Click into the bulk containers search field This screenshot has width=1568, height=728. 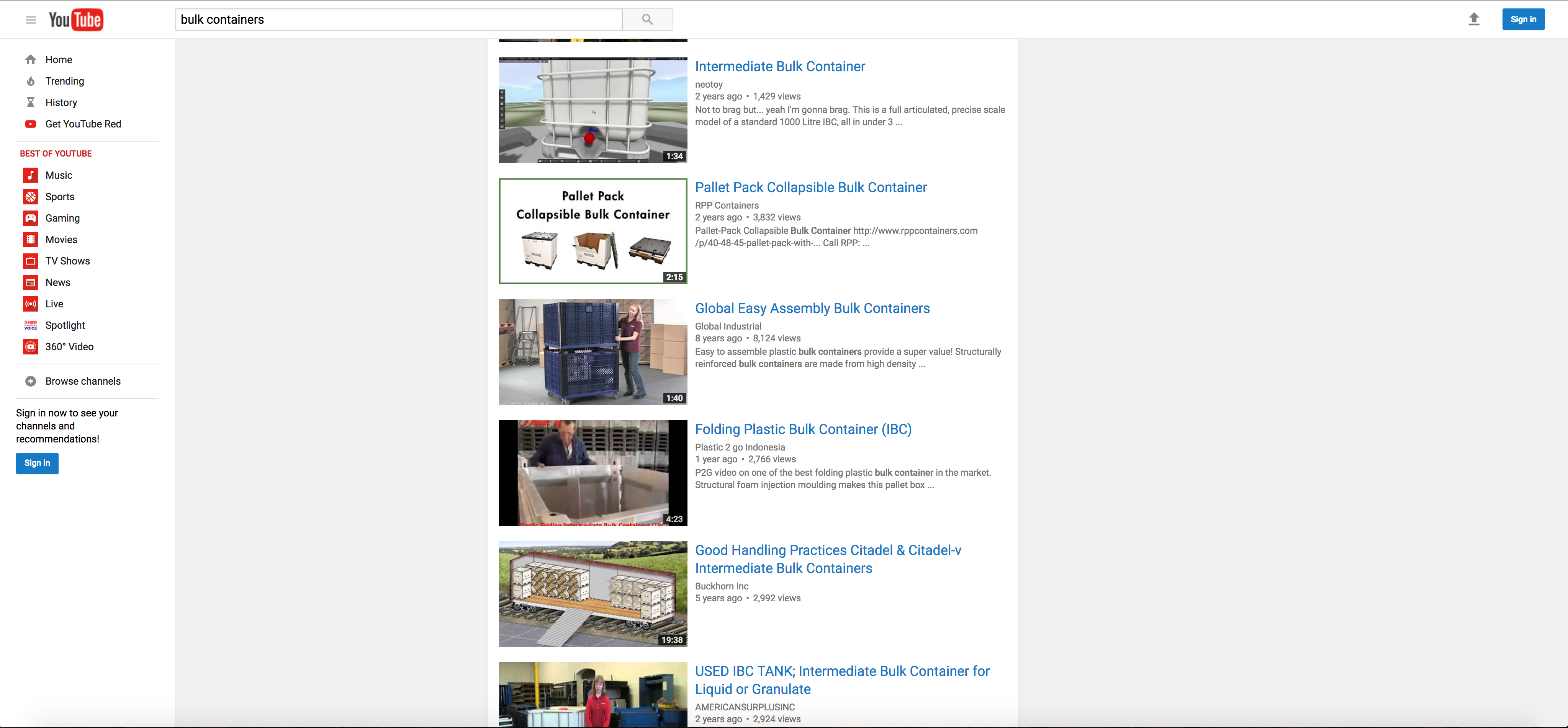point(399,20)
